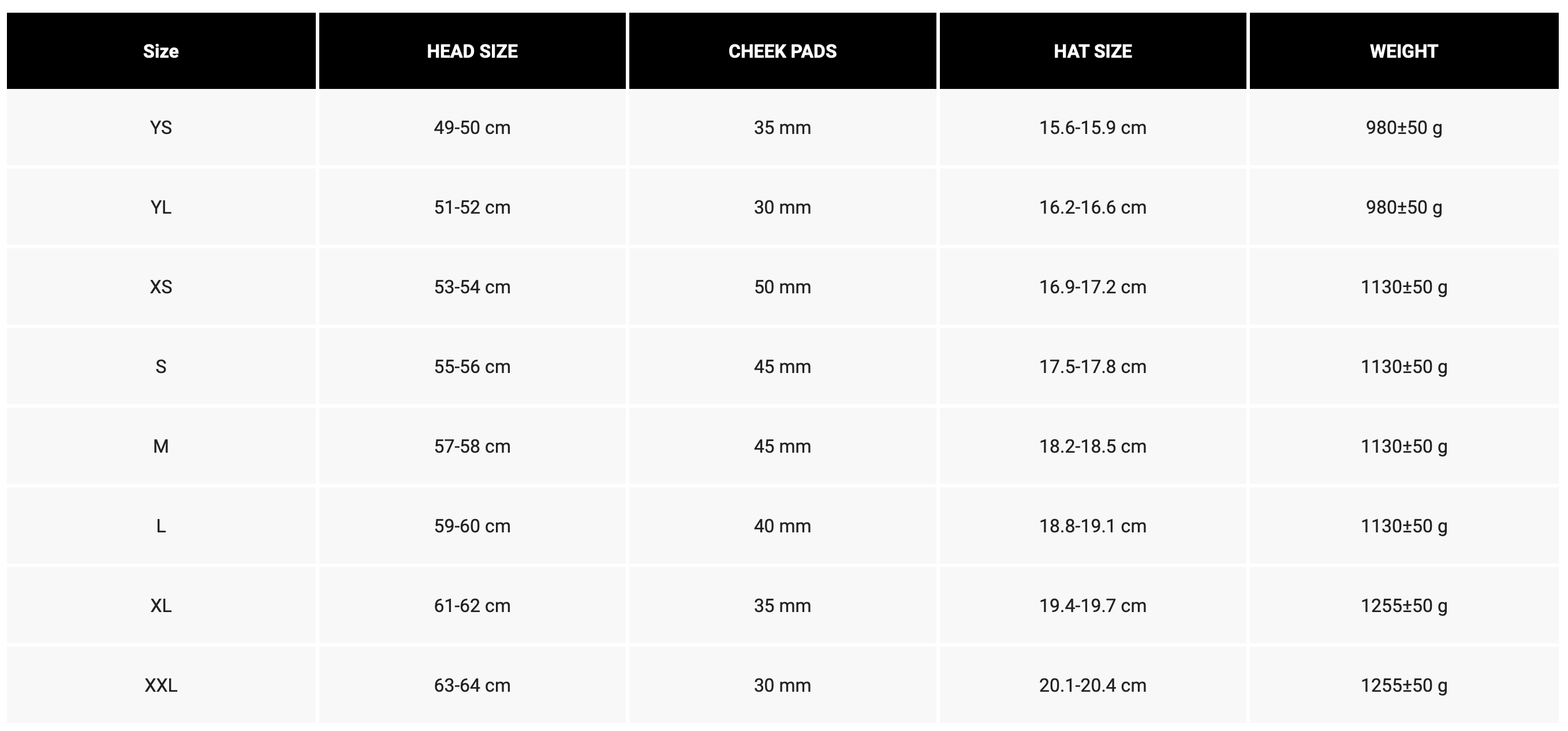Click the 63-64 cm head size cell
This screenshot has height=731, width=1568.
(472, 686)
